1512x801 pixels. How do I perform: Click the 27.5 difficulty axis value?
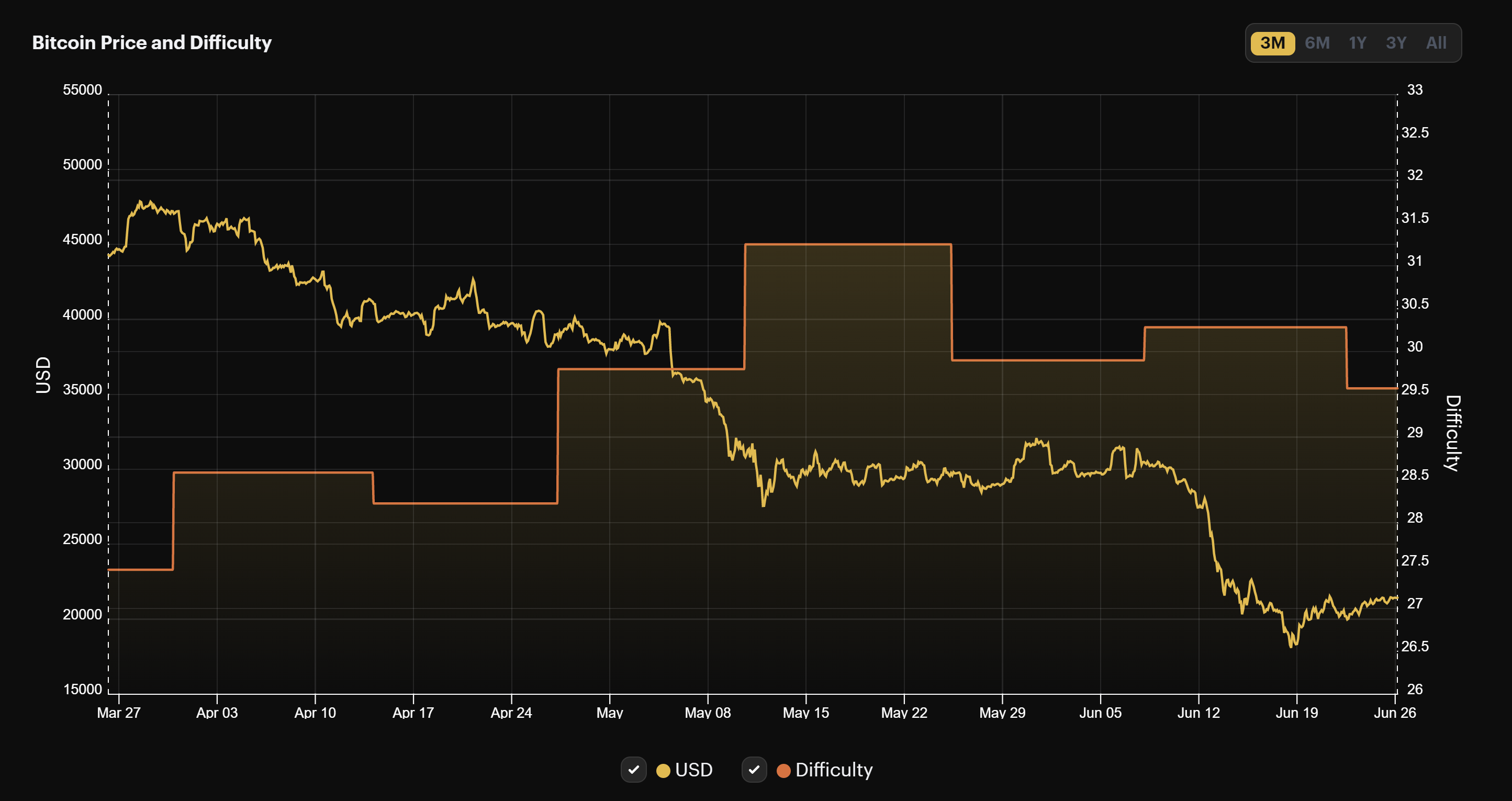coord(1415,560)
